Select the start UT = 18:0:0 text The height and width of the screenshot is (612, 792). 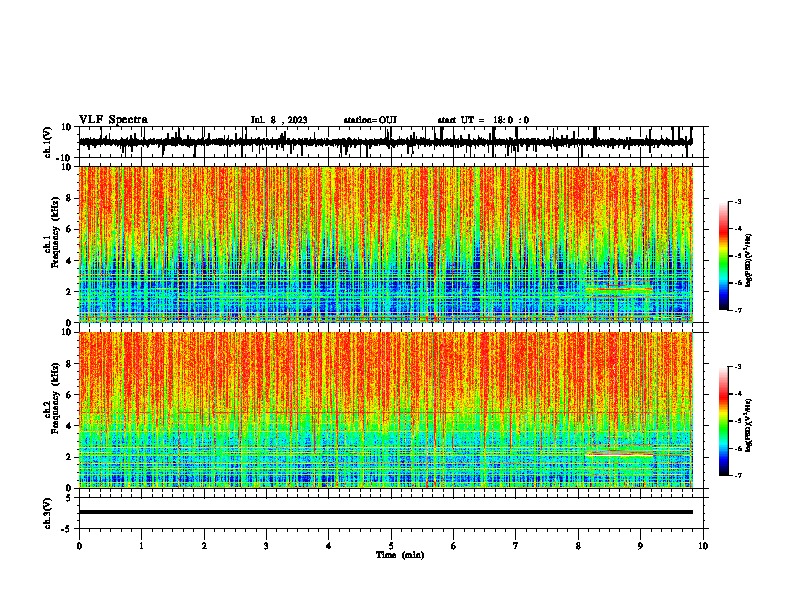coord(483,120)
